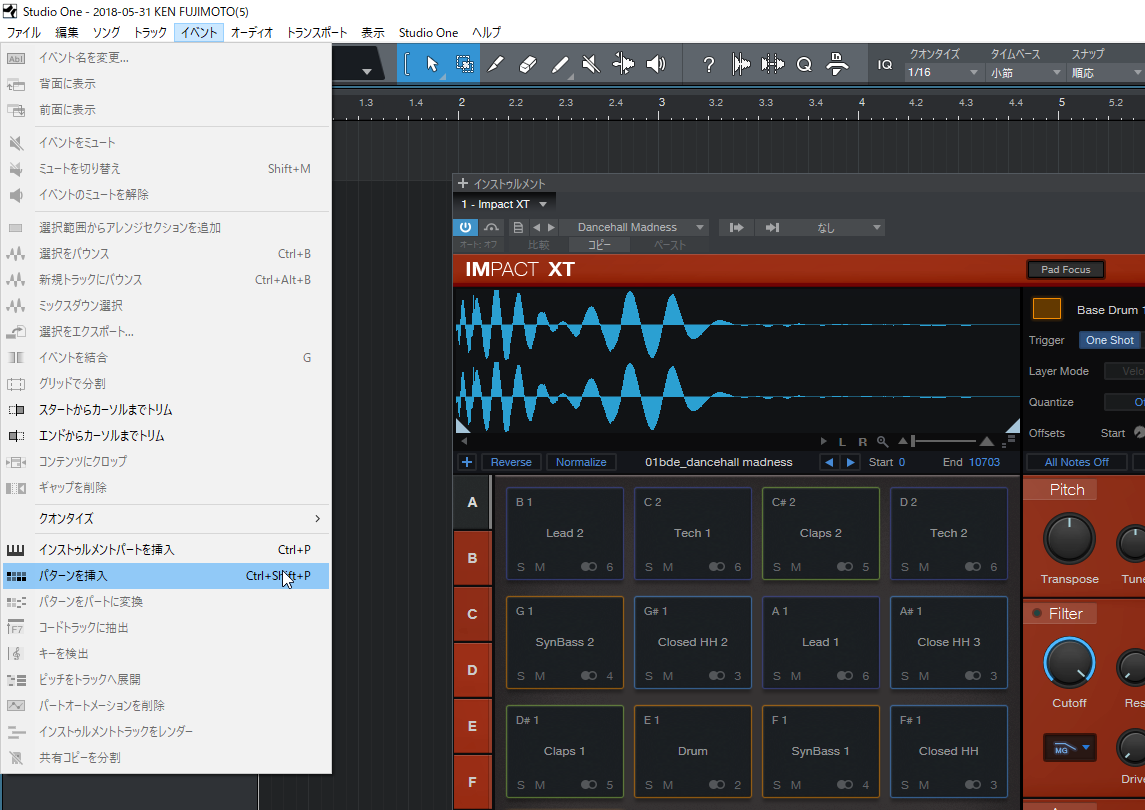Toggle the Pad Focus button
The image size is (1145, 810).
click(x=1065, y=270)
